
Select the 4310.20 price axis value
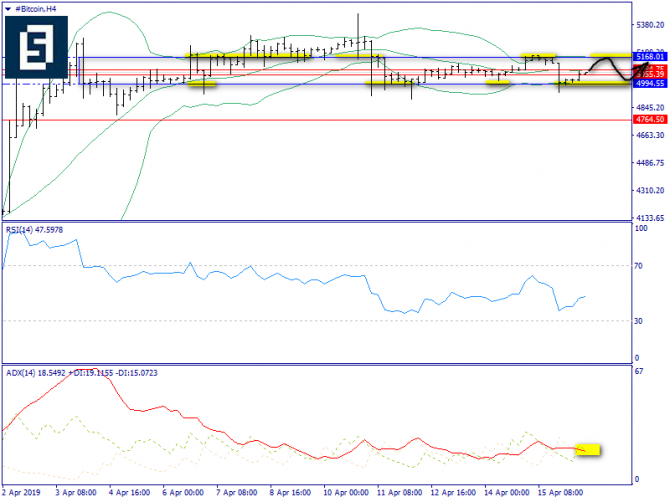tap(650, 191)
